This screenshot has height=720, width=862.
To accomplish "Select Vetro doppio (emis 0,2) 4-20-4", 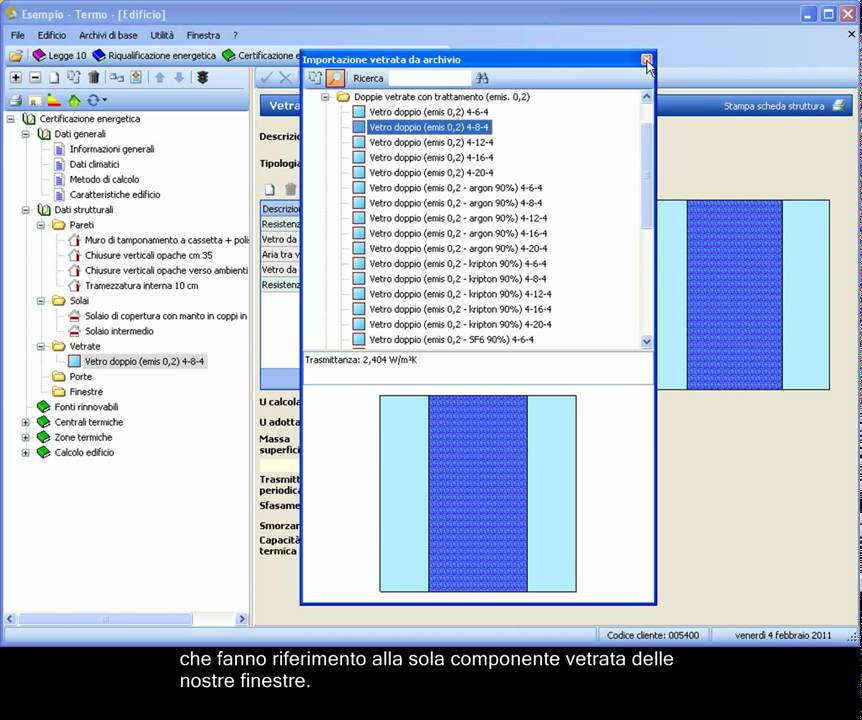I will tap(431, 173).
